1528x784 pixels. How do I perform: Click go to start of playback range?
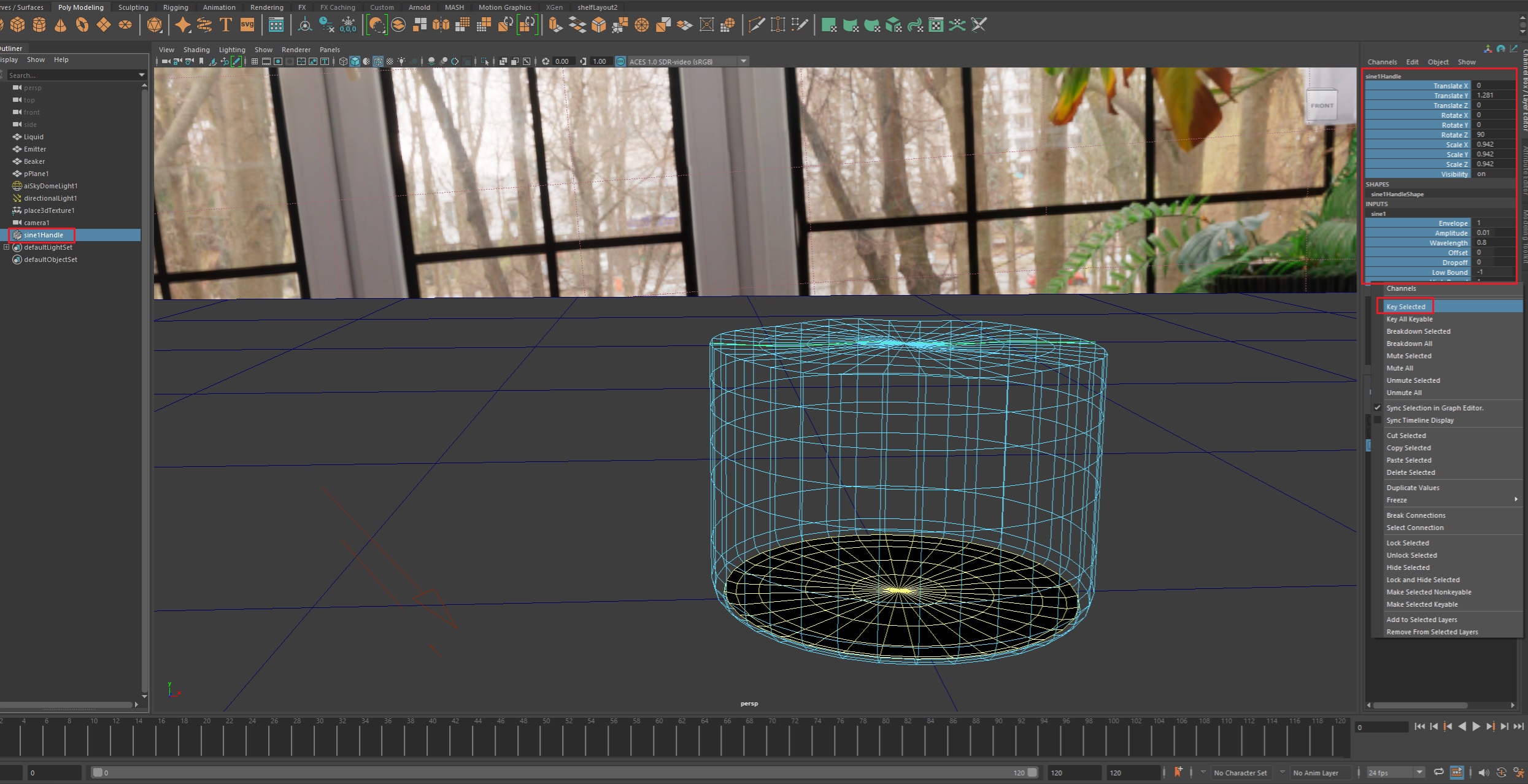(x=1419, y=726)
